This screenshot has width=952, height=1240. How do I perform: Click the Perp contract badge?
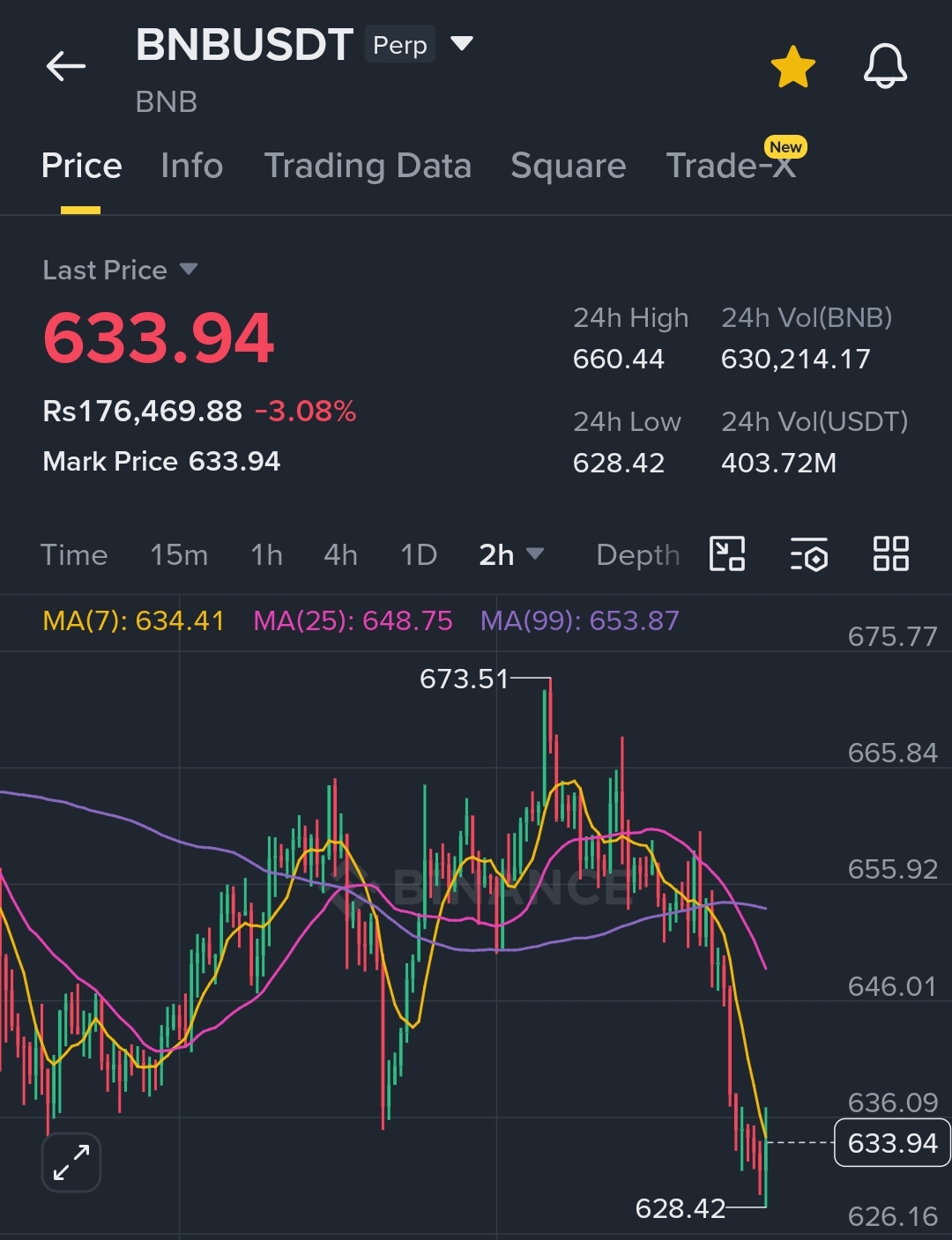pyautogui.click(x=400, y=45)
